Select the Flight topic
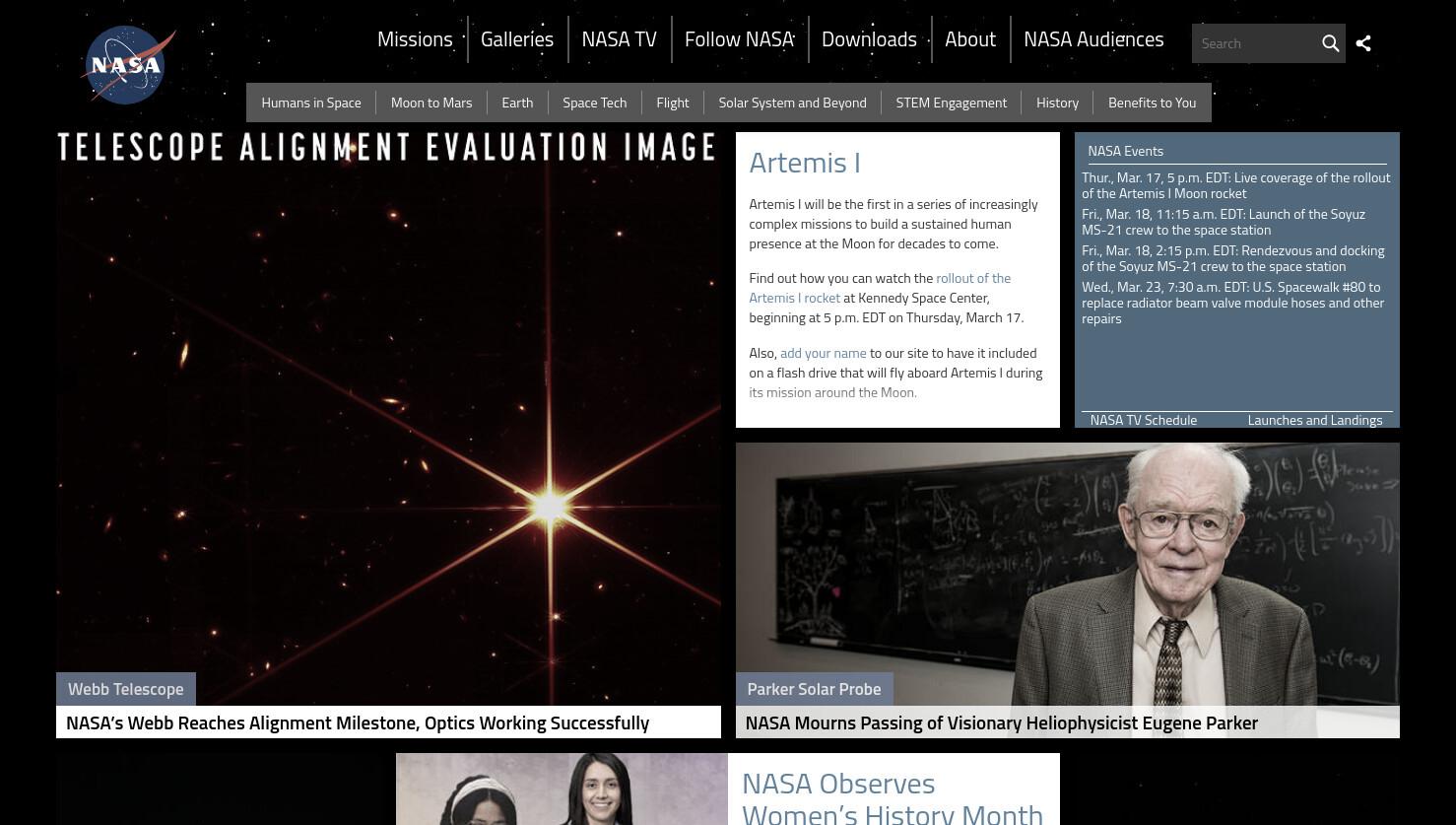This screenshot has width=1456, height=825. (x=673, y=103)
